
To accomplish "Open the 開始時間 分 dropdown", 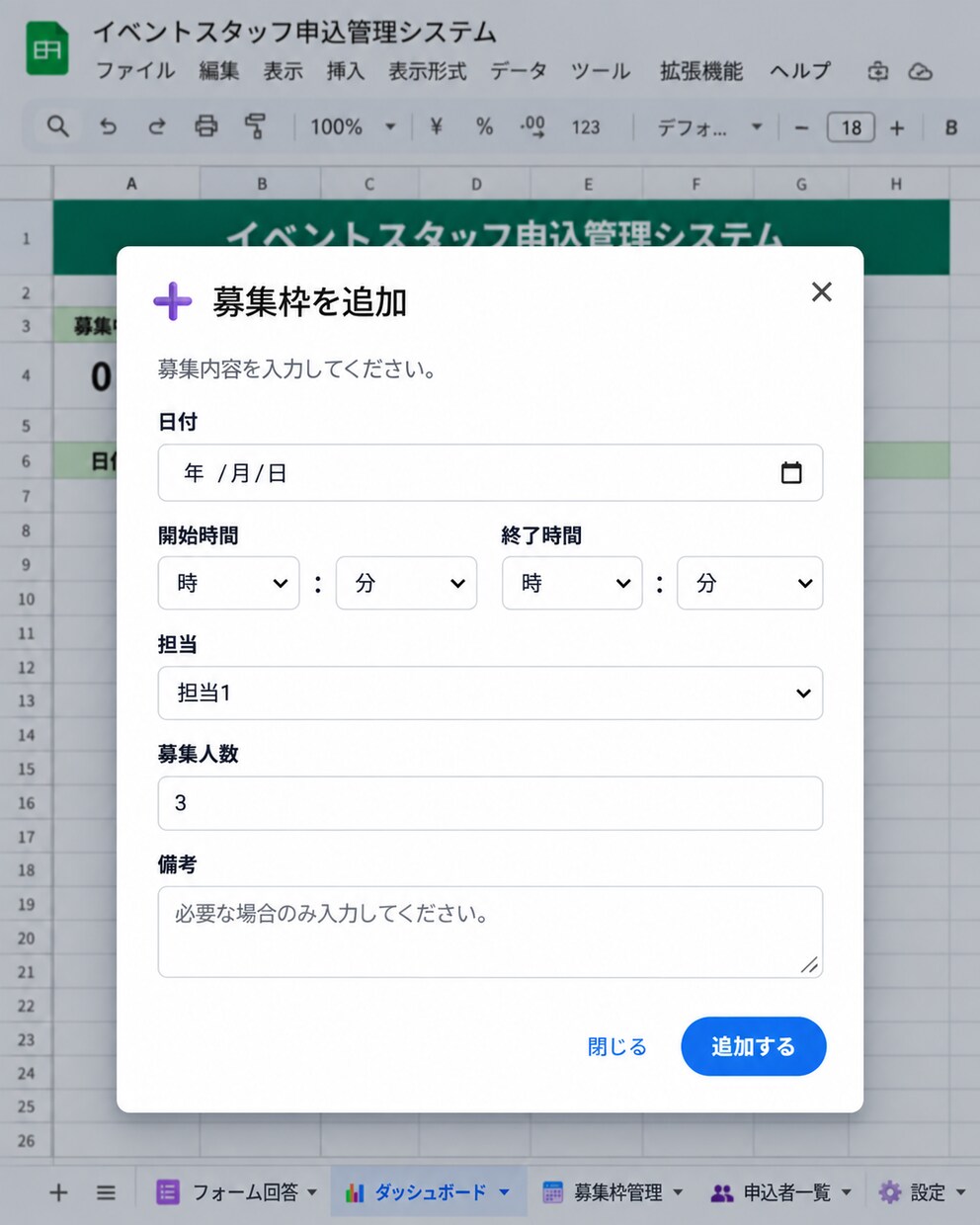I will (x=406, y=583).
